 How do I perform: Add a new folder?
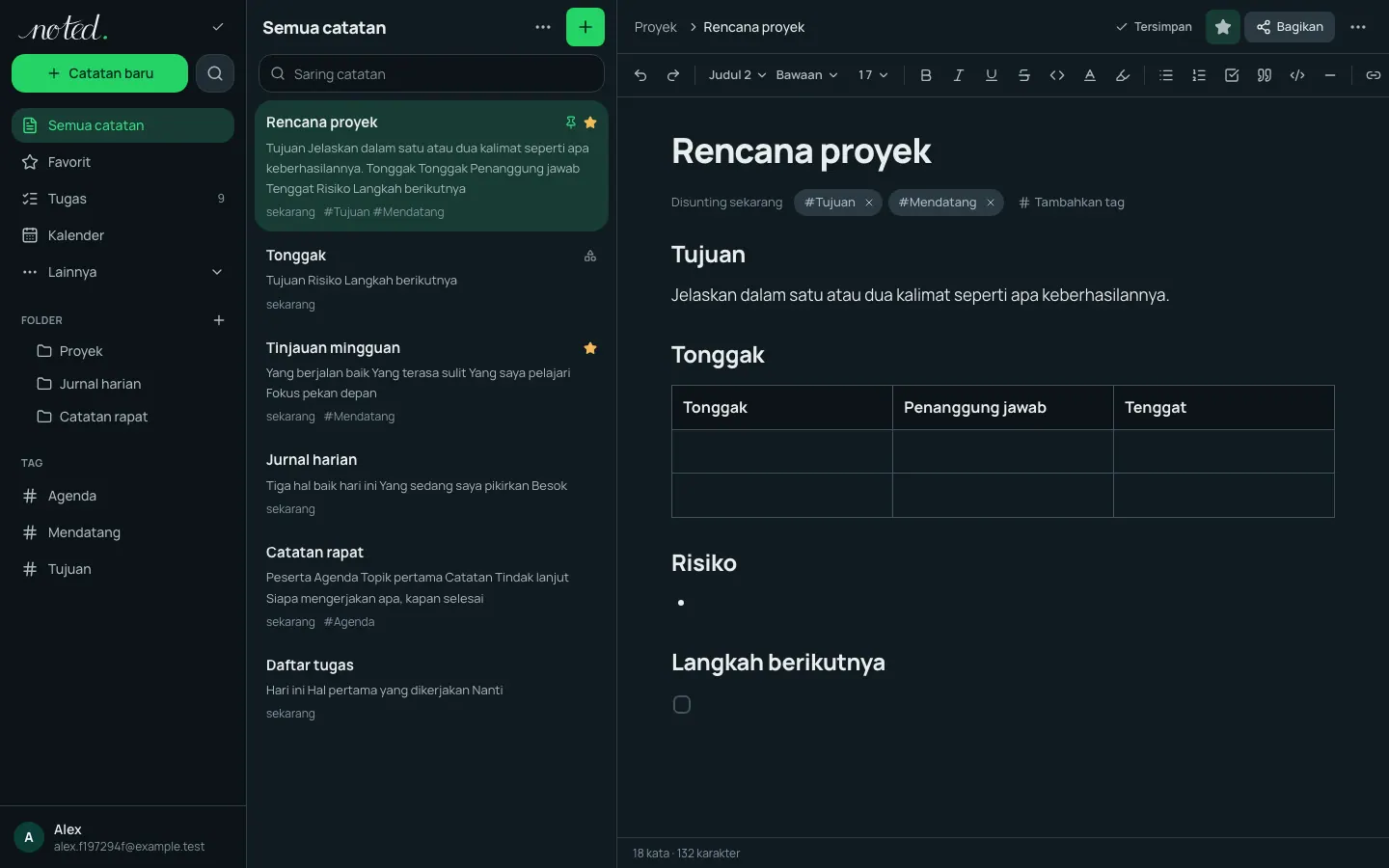point(219,320)
